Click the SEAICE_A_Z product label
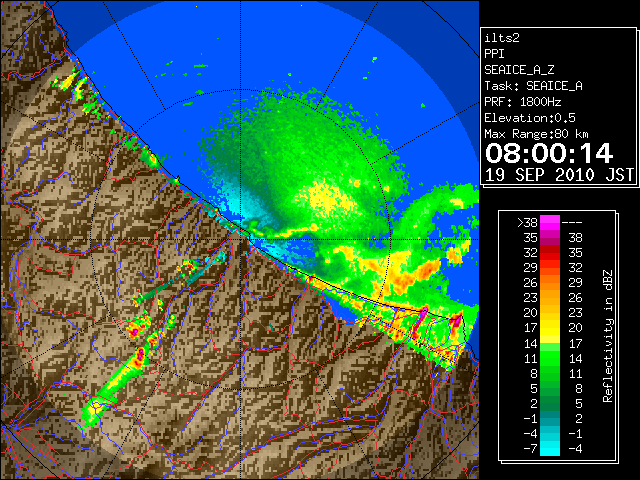 click(x=519, y=70)
